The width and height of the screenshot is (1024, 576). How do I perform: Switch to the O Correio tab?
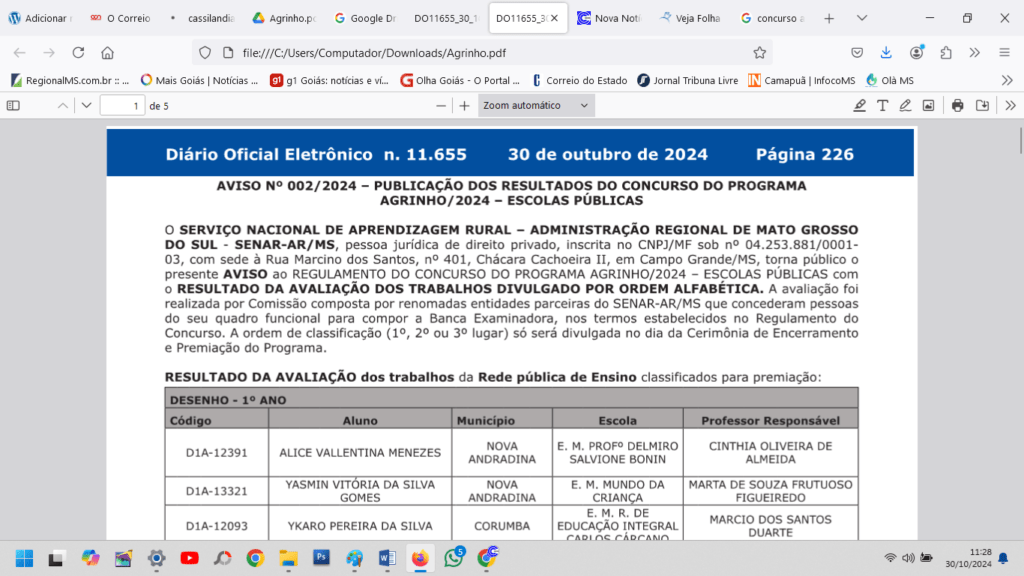(x=121, y=18)
